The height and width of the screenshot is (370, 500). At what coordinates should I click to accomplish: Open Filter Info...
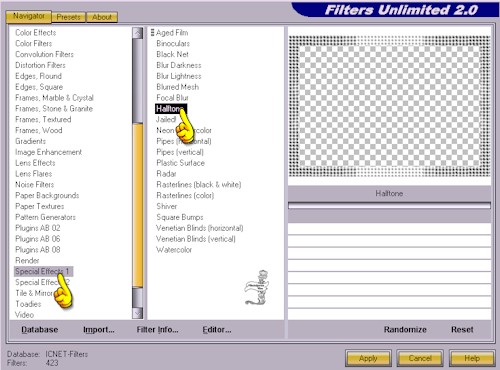(157, 329)
